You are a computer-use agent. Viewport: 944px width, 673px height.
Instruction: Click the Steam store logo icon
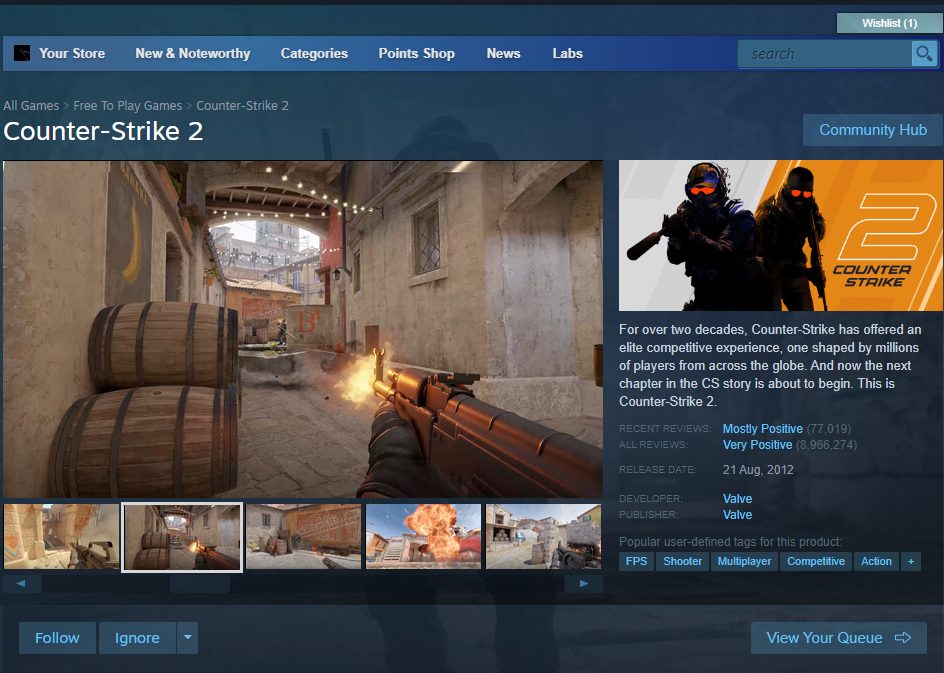[x=22, y=54]
